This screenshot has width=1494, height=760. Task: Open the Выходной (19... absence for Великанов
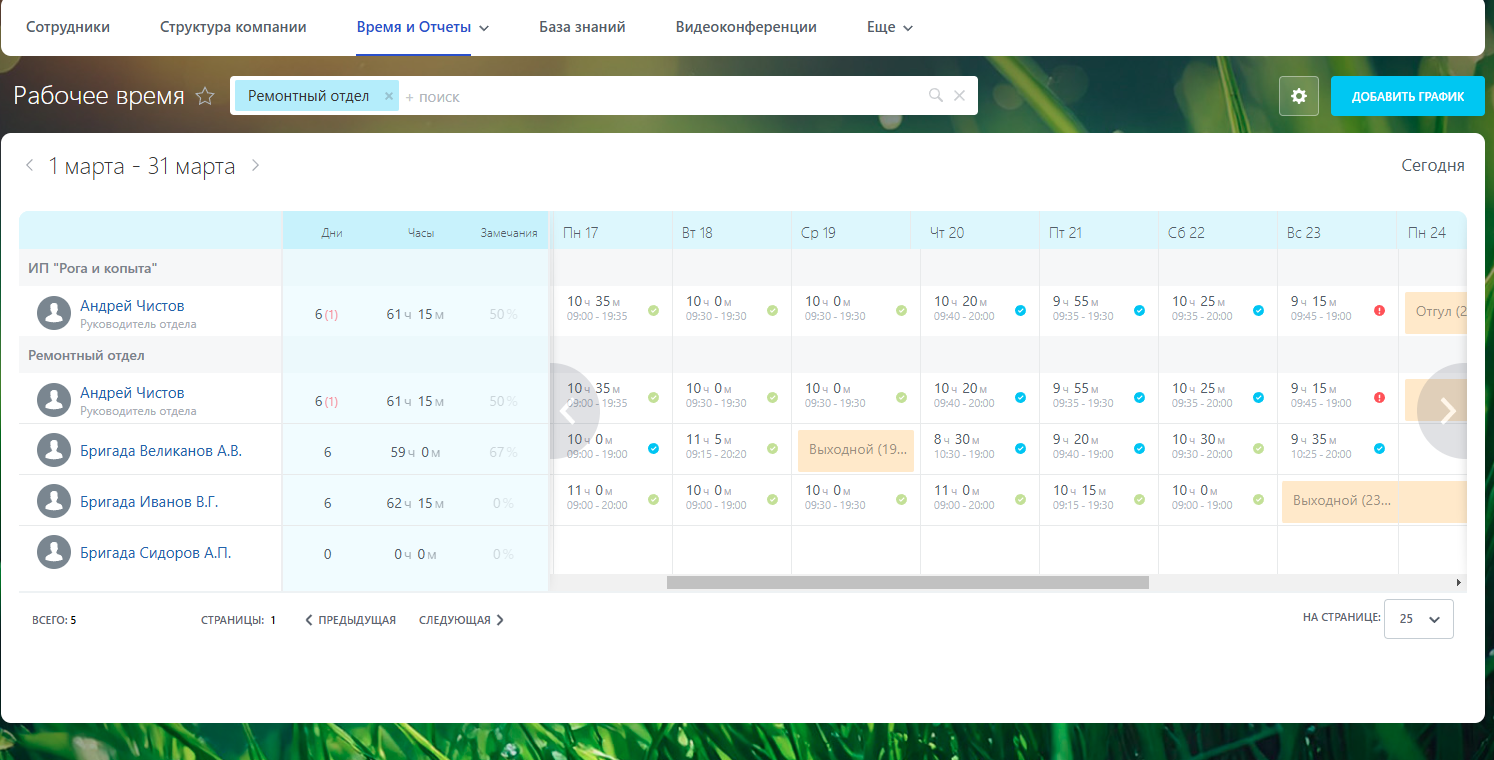(x=856, y=450)
